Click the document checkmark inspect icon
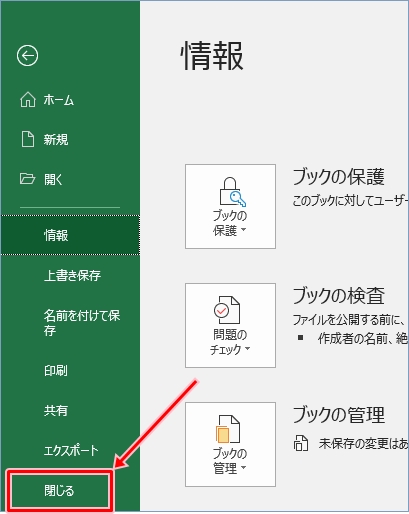 point(227,310)
